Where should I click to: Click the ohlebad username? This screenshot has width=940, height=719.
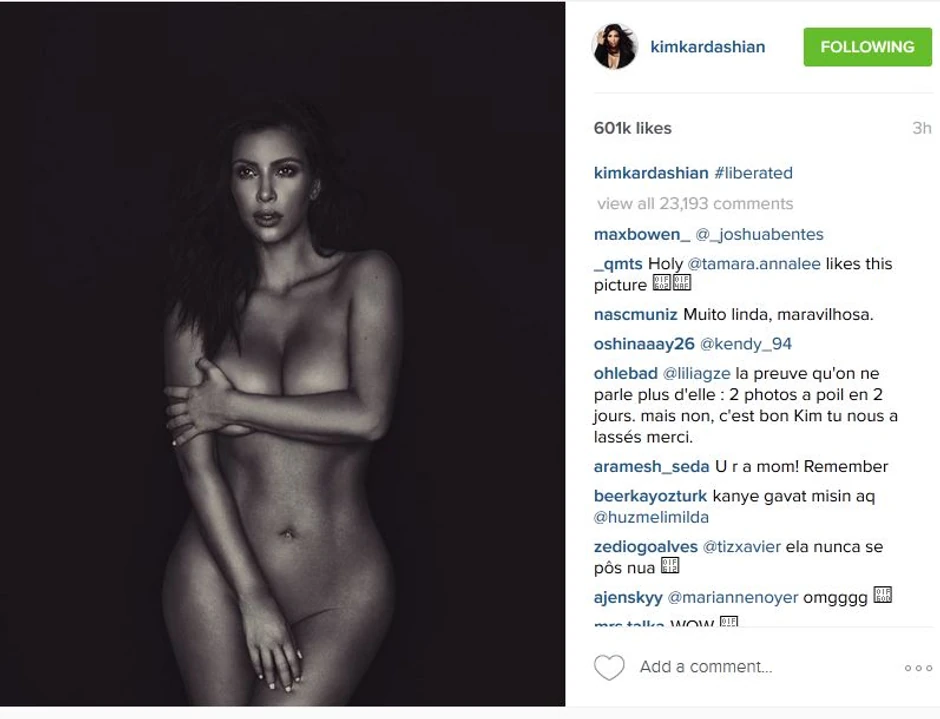tap(625, 374)
